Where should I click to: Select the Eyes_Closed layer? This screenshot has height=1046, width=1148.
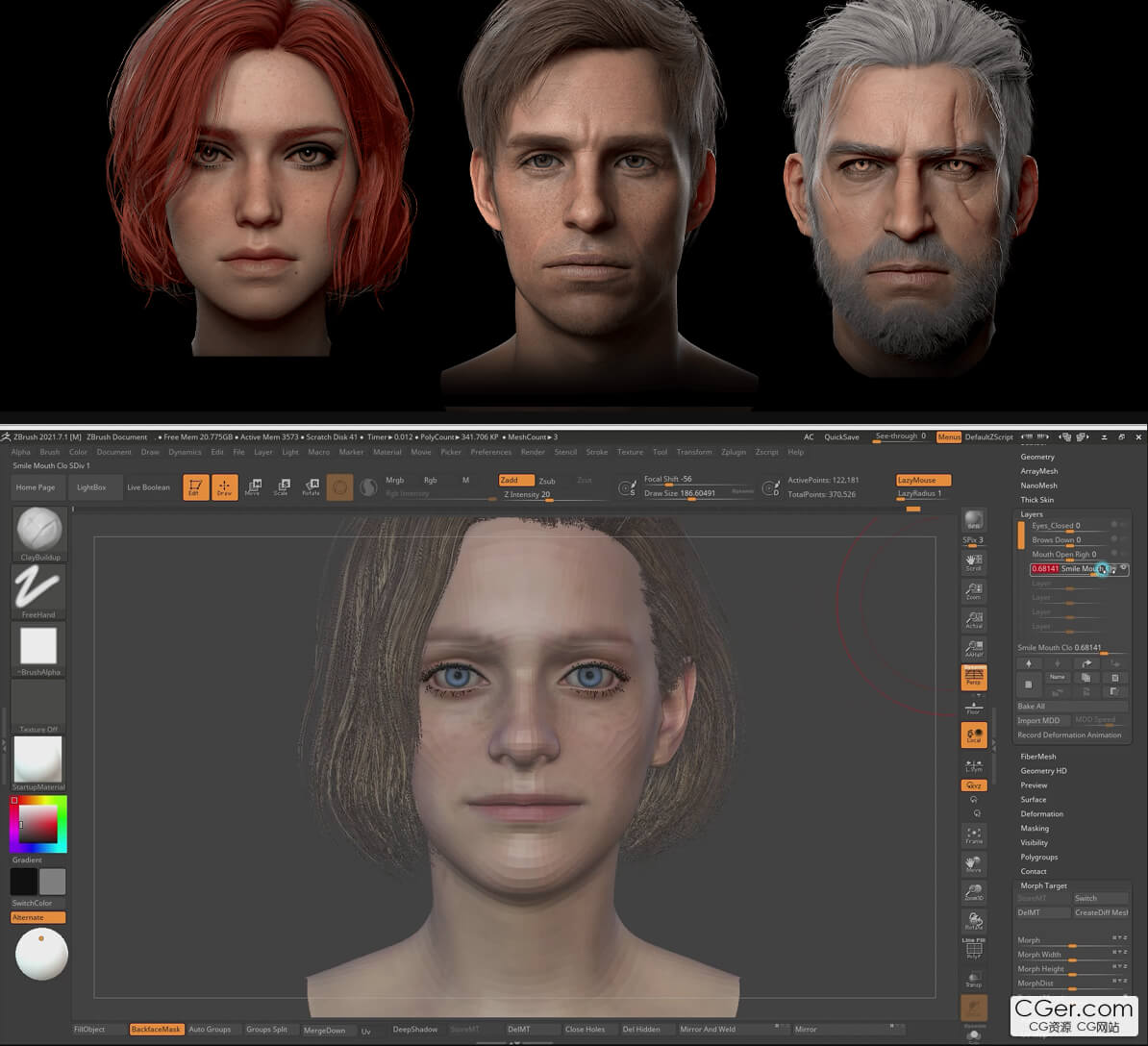(x=1068, y=526)
